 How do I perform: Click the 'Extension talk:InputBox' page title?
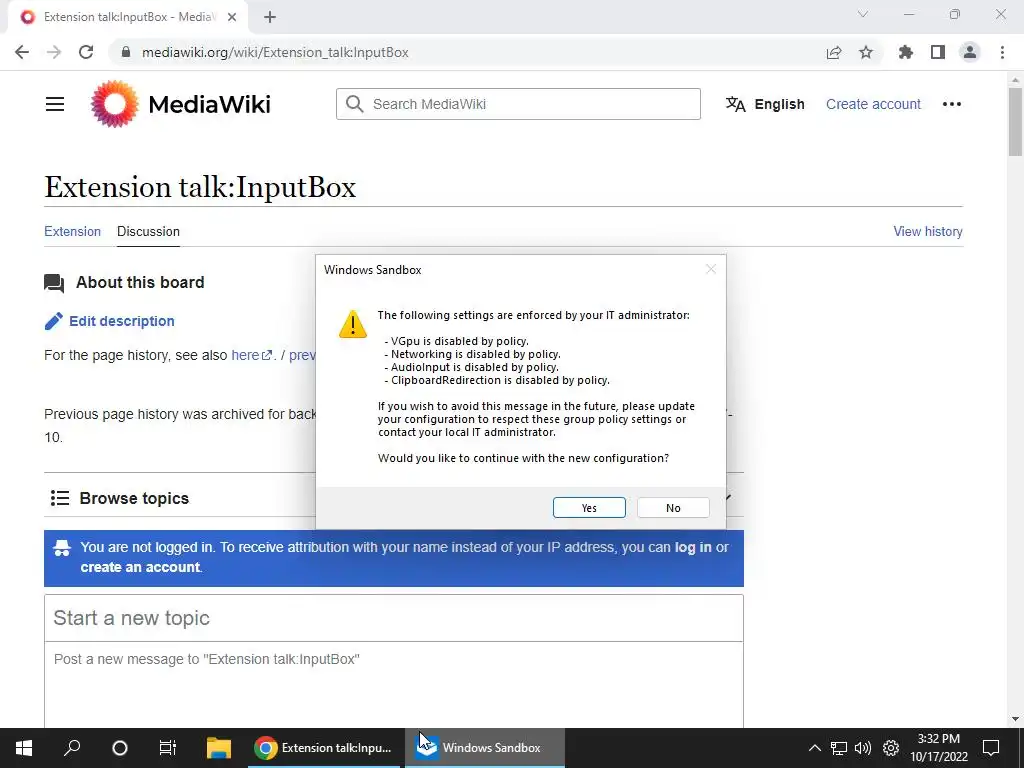[200, 187]
